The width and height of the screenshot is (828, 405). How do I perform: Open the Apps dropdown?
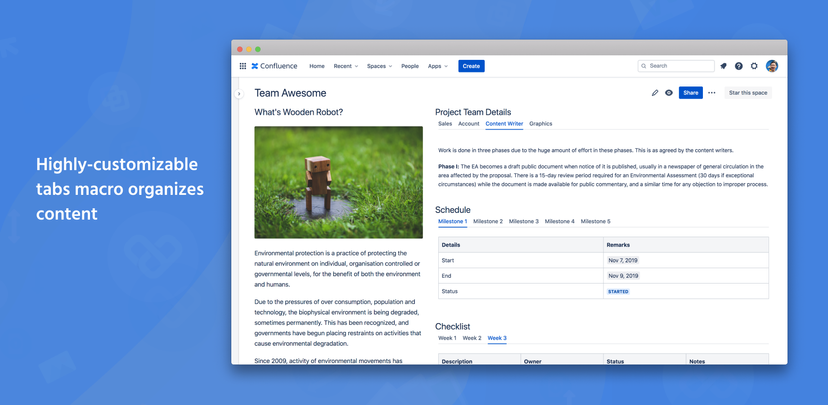(x=438, y=66)
